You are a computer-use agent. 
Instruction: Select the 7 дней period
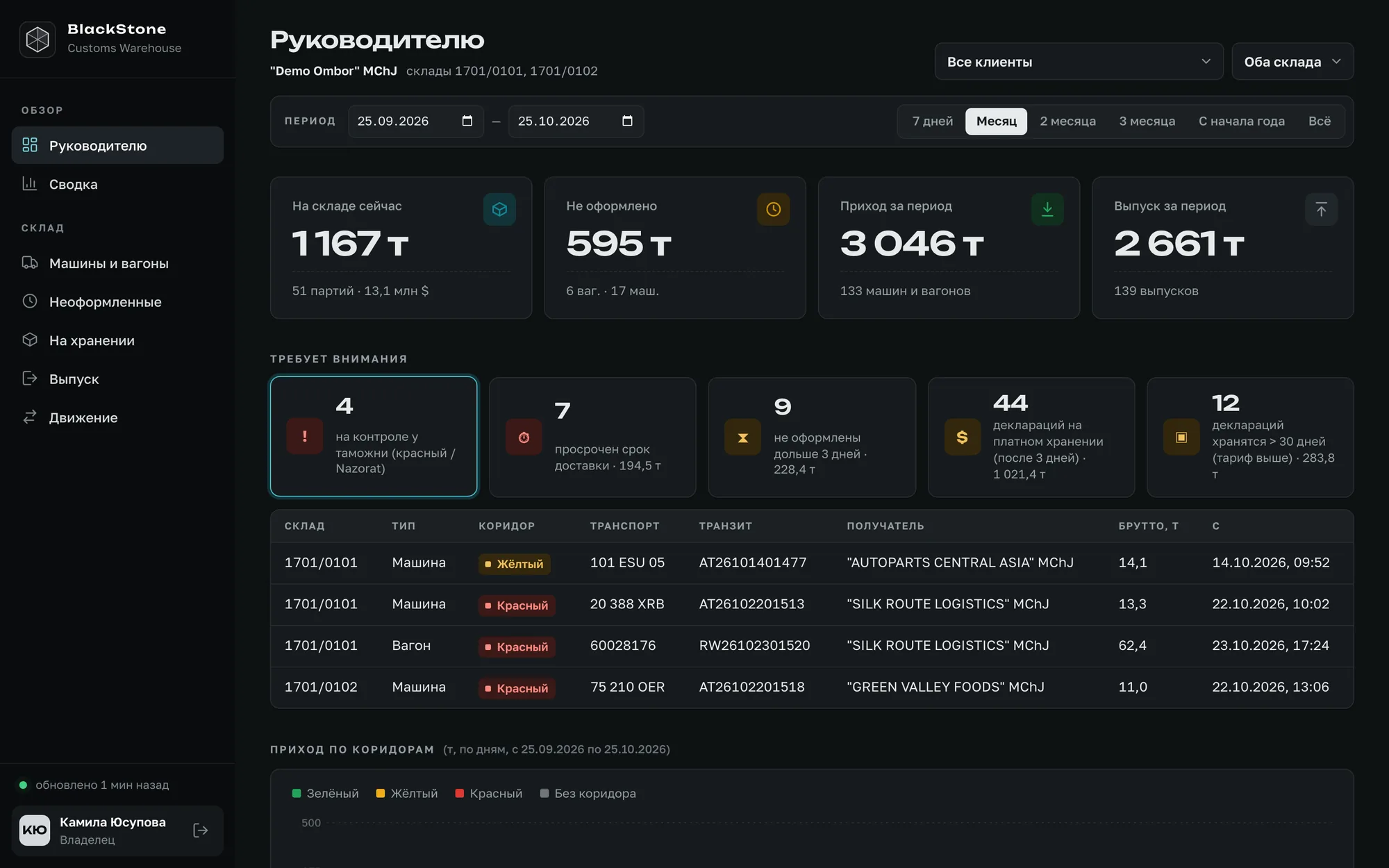(x=932, y=121)
